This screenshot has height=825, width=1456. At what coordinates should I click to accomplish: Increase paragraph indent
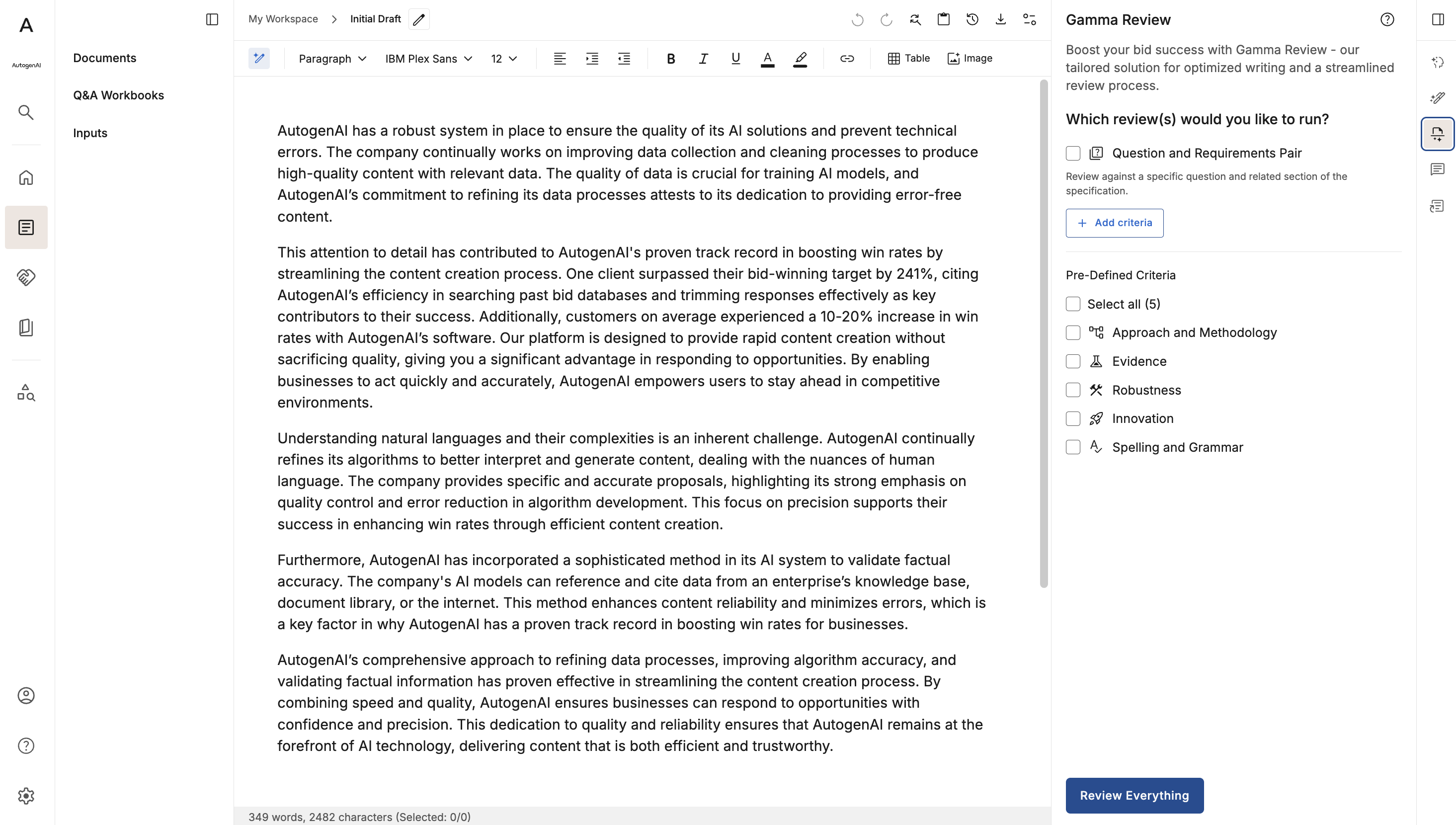coord(592,58)
